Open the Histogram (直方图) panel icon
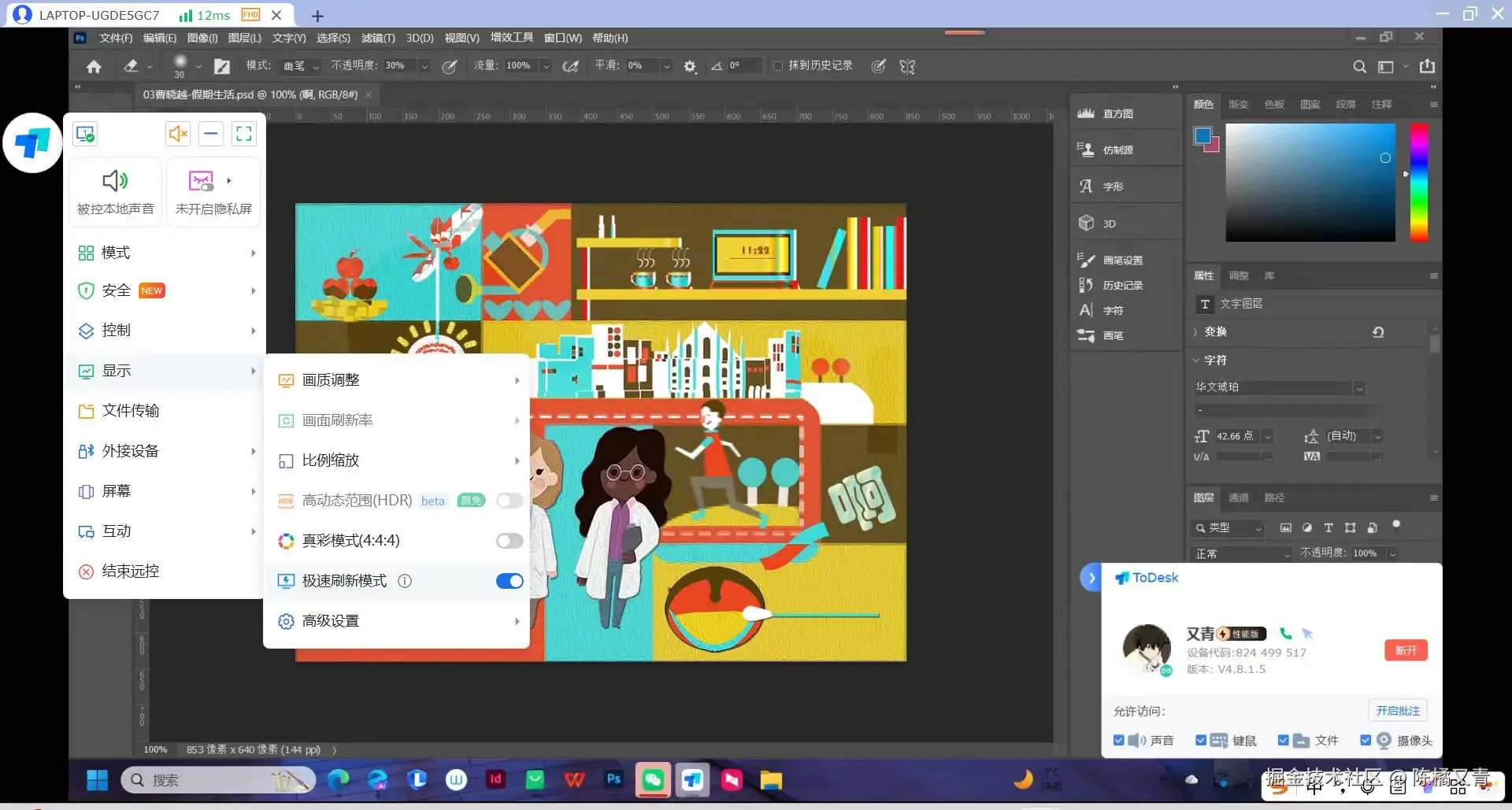Viewport: 1512px width, 810px height. click(1087, 113)
